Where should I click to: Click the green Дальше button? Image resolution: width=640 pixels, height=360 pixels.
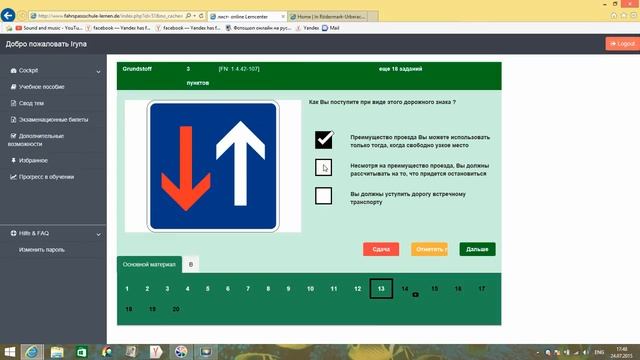477,249
